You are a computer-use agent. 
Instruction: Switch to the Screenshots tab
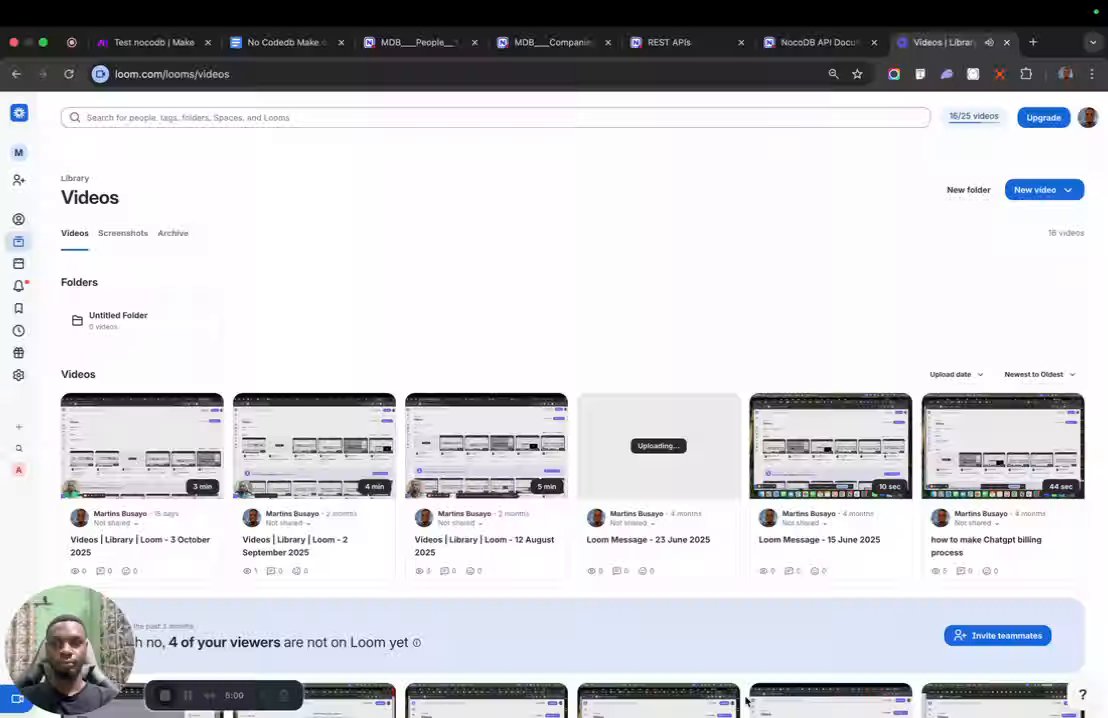[123, 233]
